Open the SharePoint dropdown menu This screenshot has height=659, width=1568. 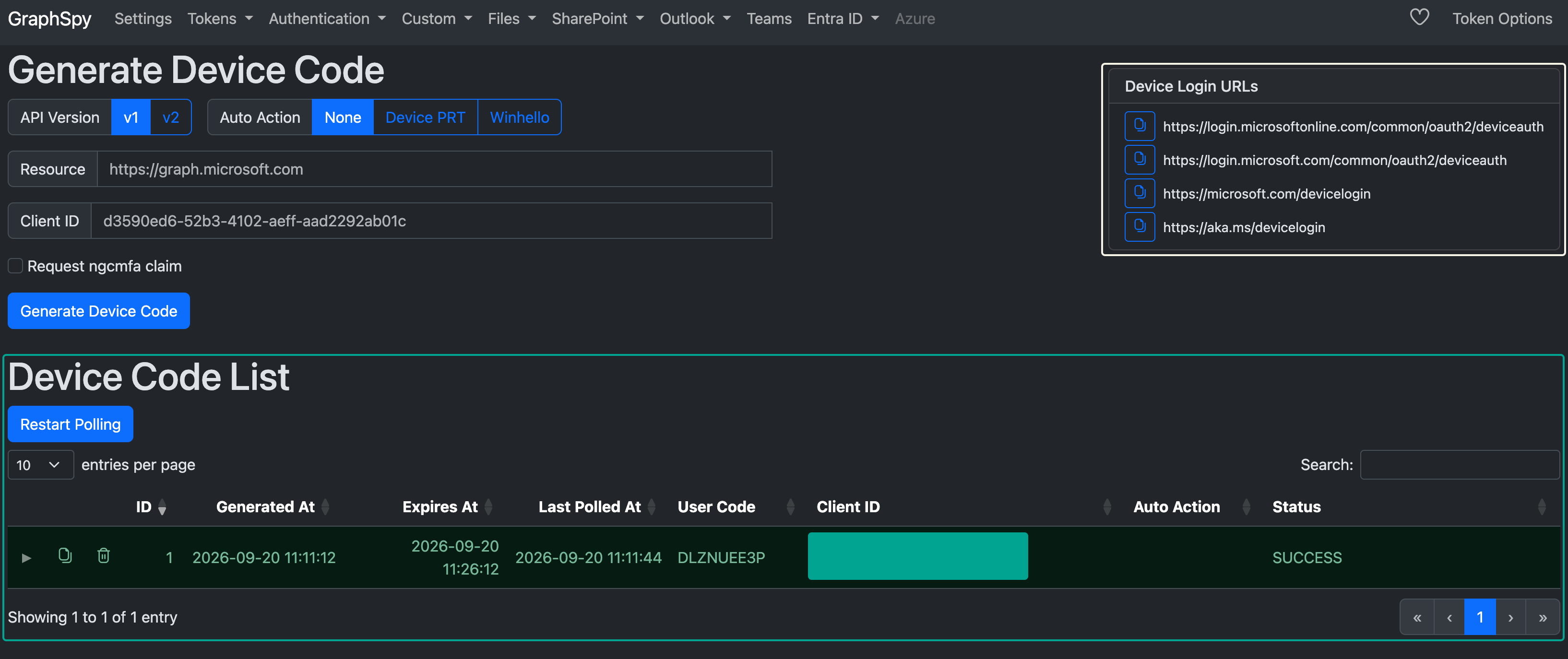point(598,19)
